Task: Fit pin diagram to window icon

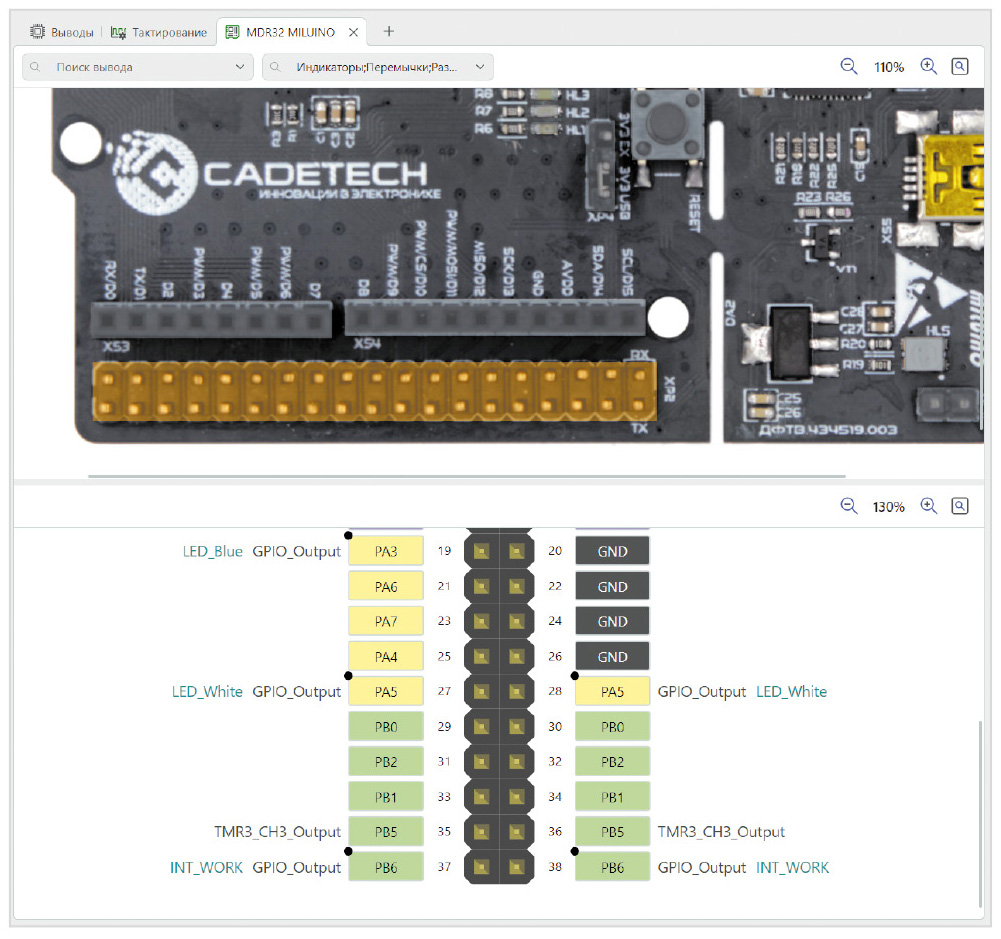Action: pos(960,506)
